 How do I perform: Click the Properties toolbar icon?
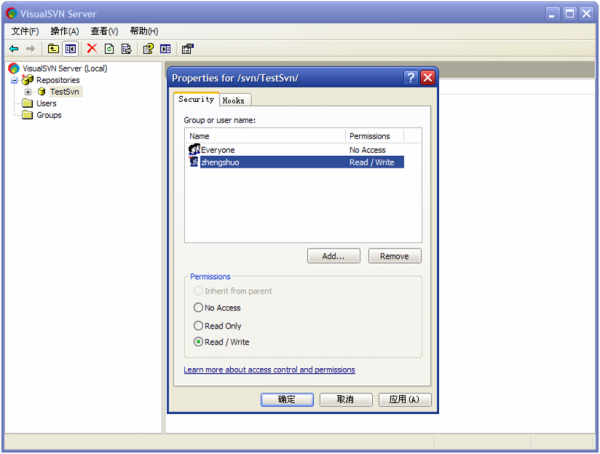coord(188,49)
